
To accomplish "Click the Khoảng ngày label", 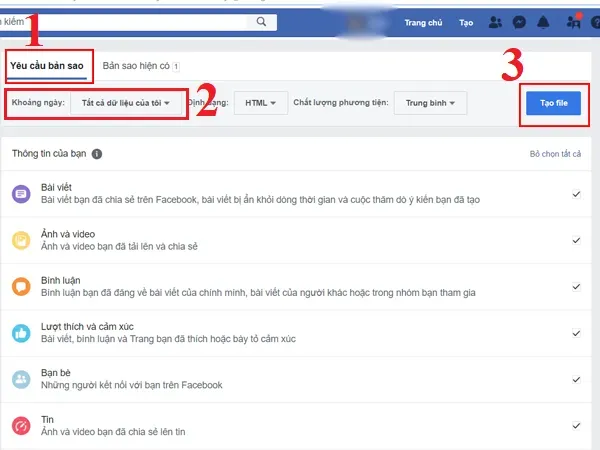I will (x=38, y=103).
